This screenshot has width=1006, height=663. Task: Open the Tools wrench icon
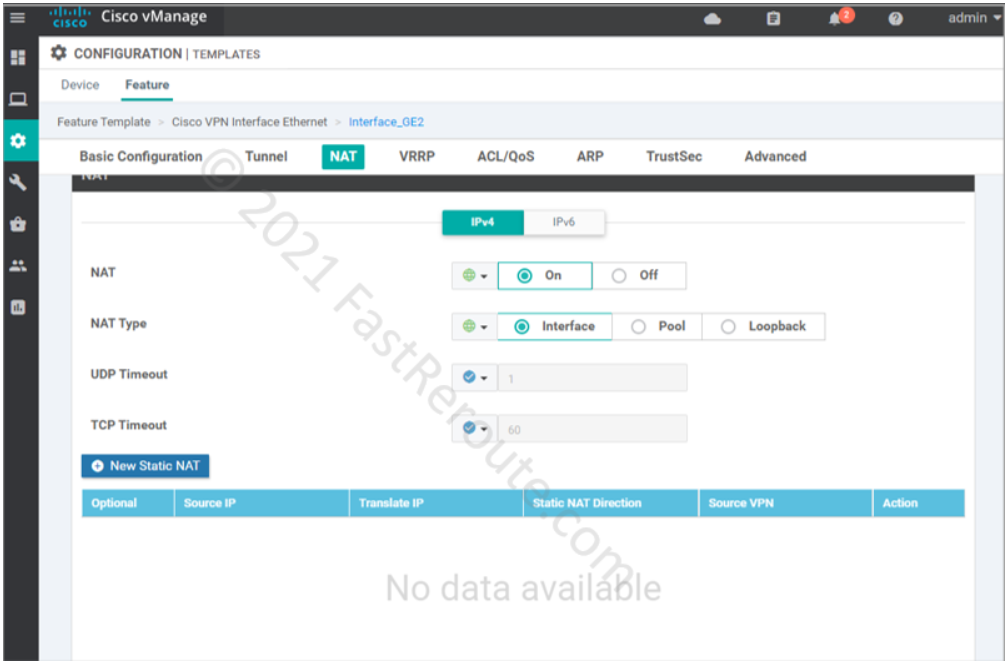[20, 184]
